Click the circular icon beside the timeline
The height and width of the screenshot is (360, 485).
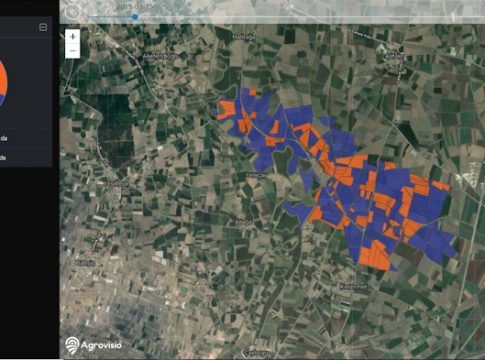[71, 12]
